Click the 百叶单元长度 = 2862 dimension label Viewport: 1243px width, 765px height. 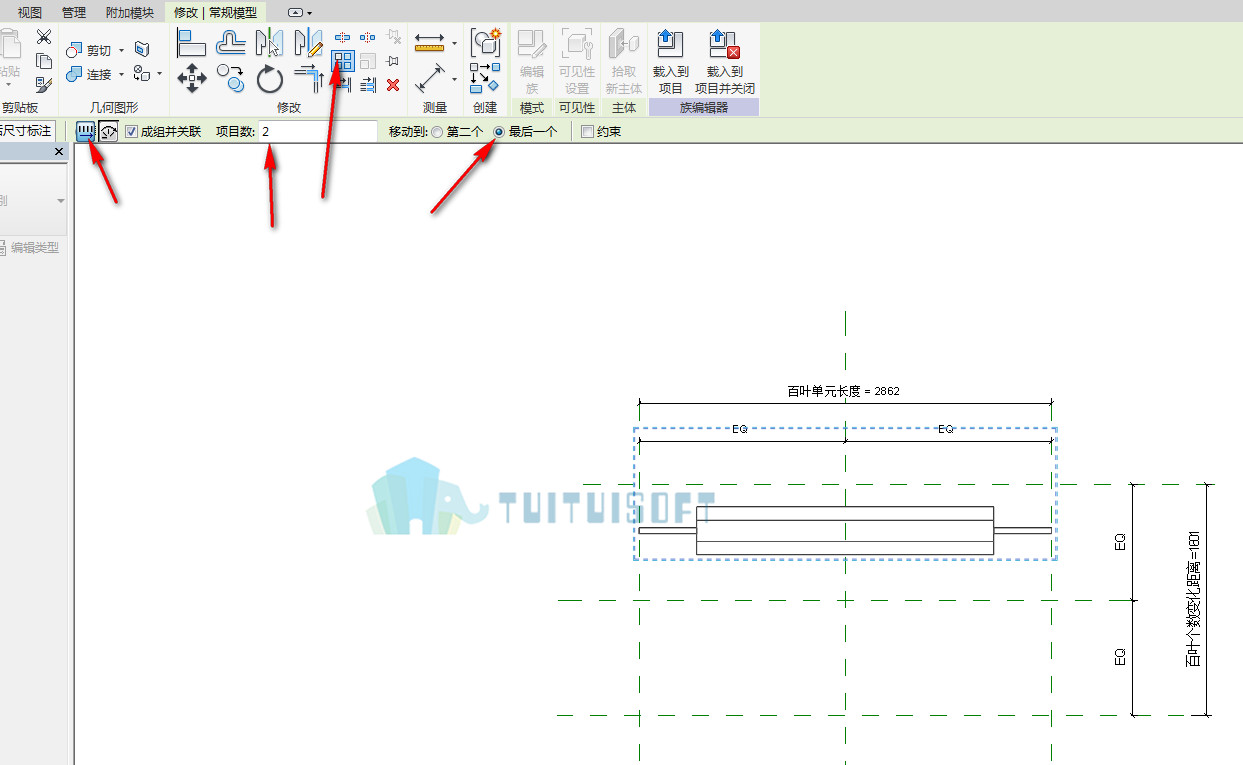[843, 391]
